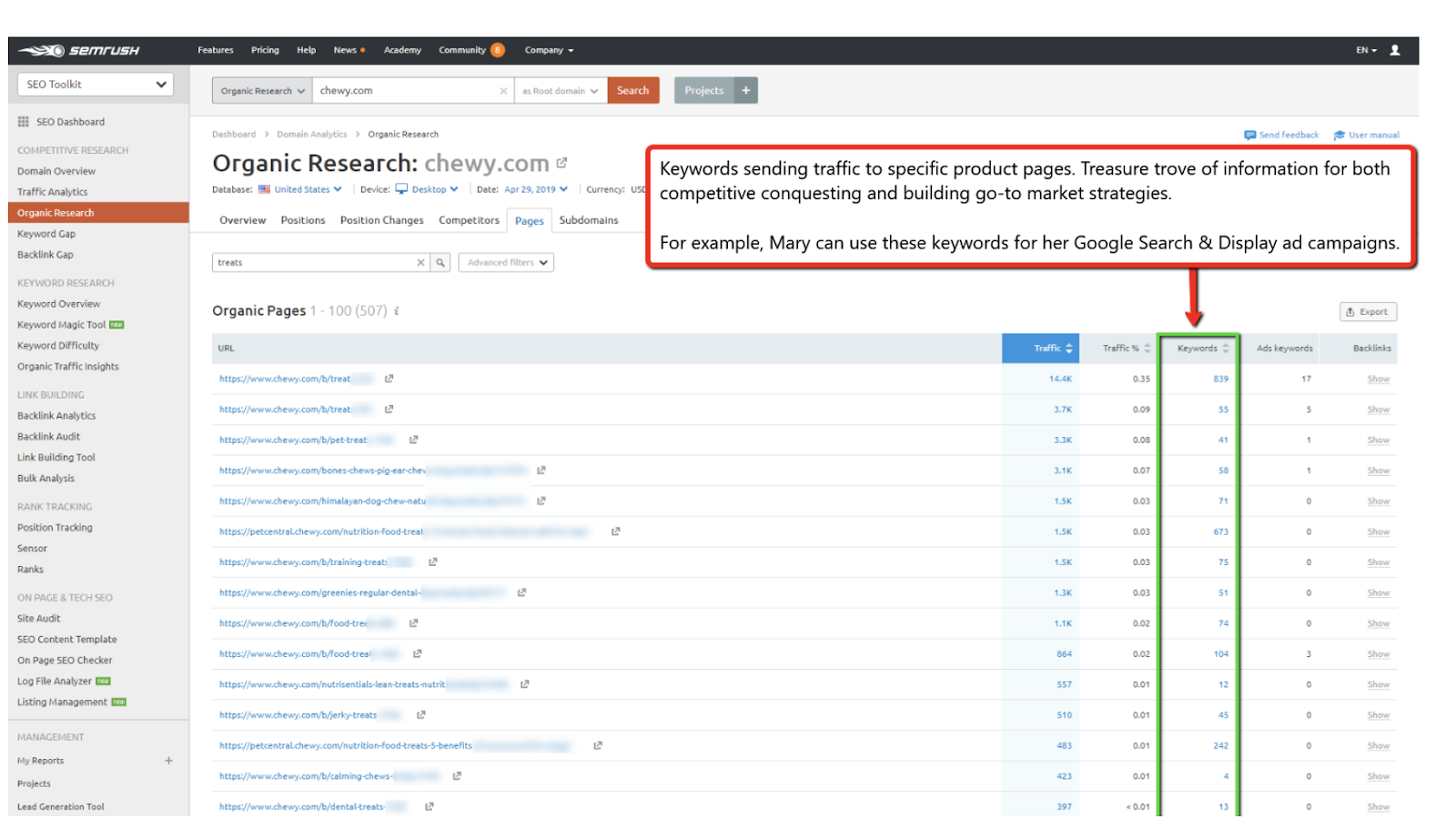
Task: Open external link icon for training-treats URL
Action: click(433, 562)
